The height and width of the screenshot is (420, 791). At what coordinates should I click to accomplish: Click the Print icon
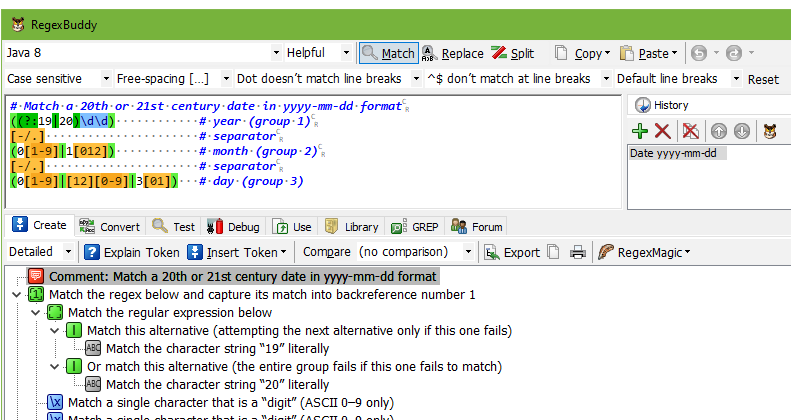tap(578, 252)
